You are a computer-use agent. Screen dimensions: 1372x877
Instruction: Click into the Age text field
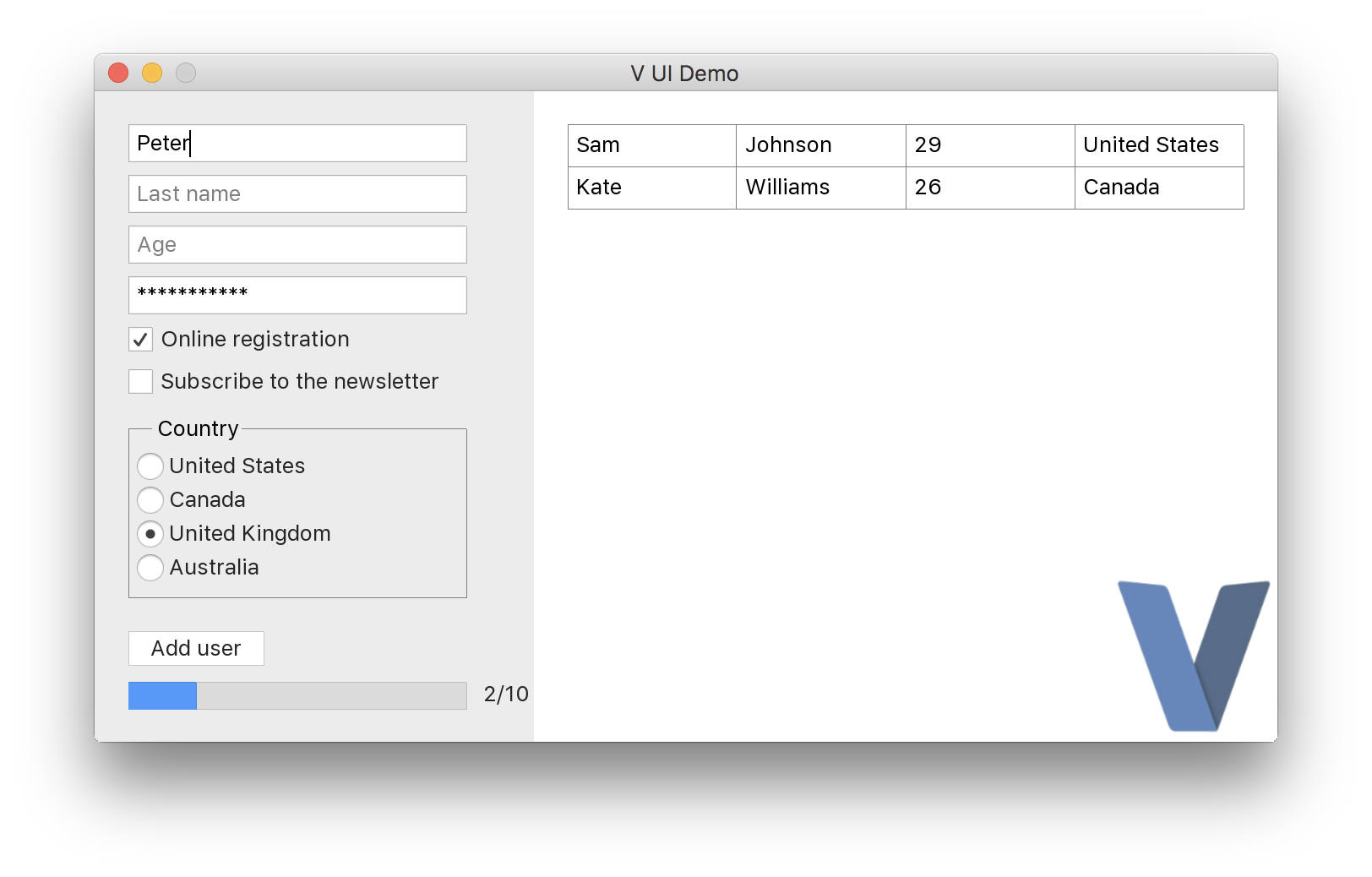click(x=297, y=245)
